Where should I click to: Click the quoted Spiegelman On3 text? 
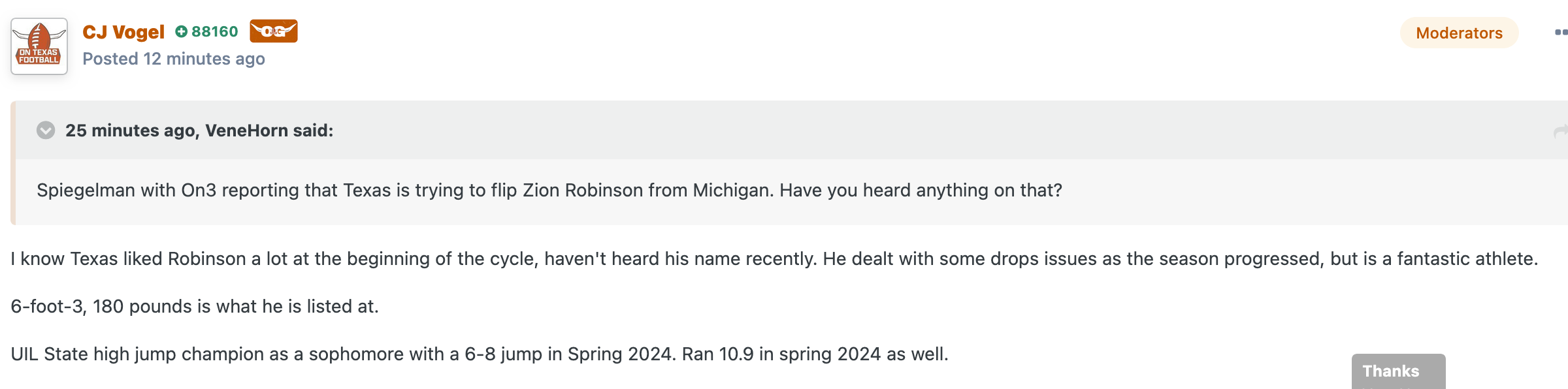549,190
